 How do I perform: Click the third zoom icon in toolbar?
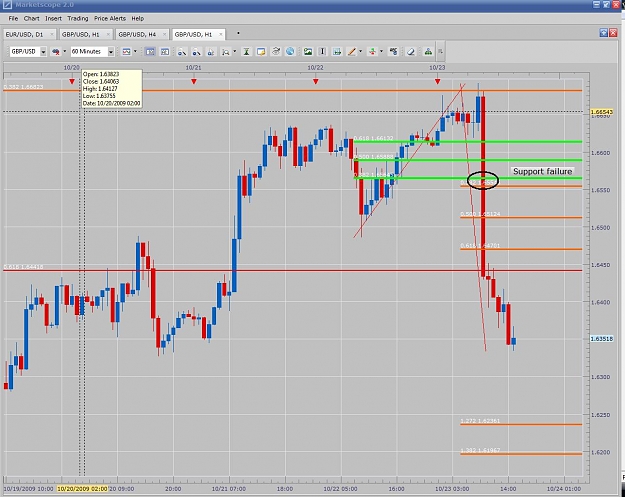[211, 51]
